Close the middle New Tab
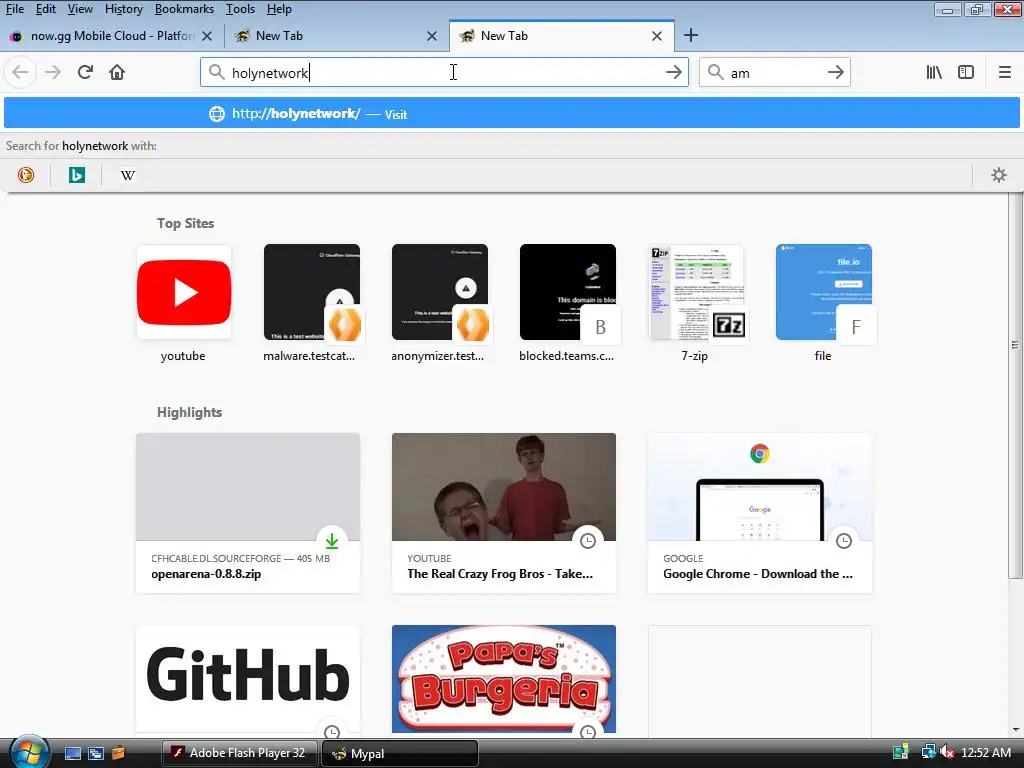 432,36
